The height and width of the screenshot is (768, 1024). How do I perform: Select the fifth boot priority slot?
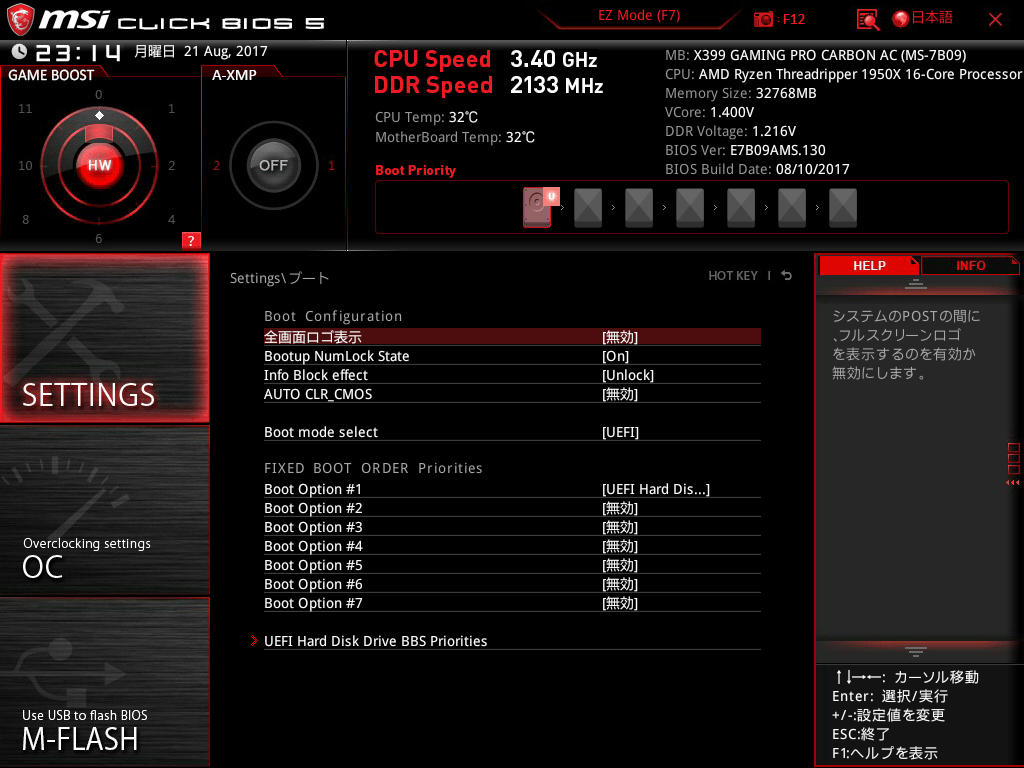pos(741,208)
